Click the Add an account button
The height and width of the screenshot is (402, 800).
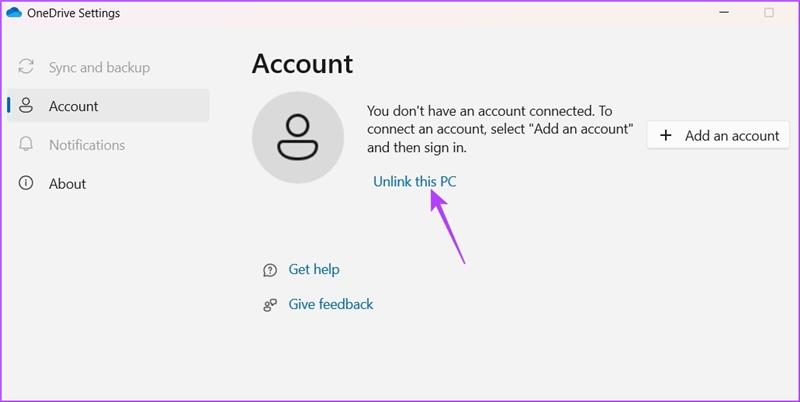click(718, 135)
